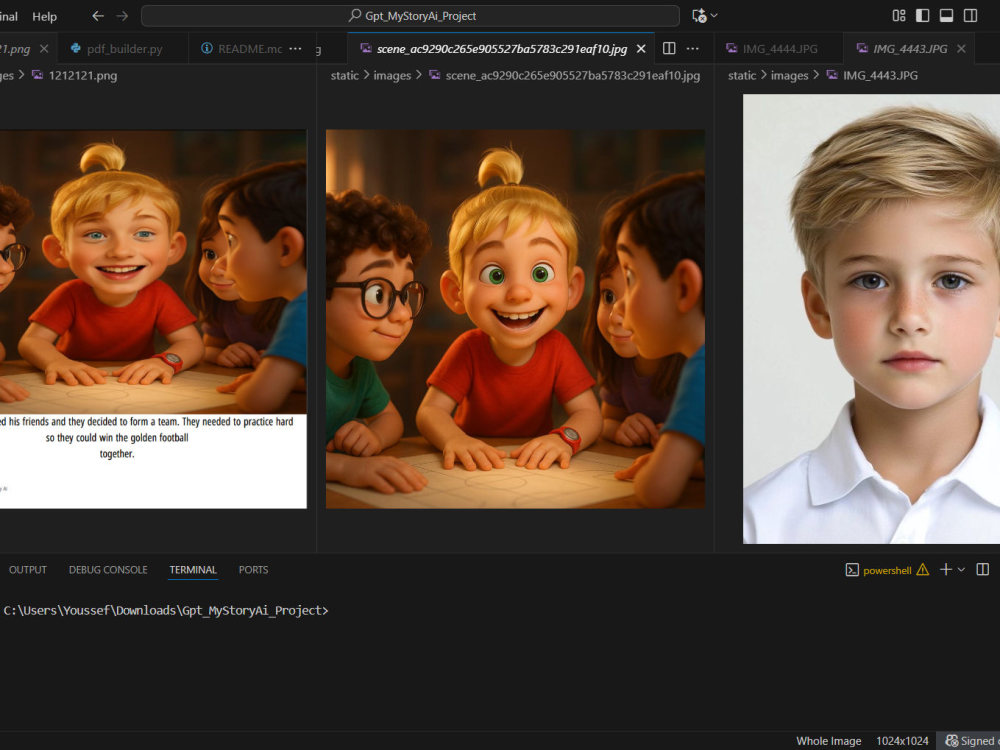1000x750 pixels.
Task: Click images breadcrumb above IMG_4443 preview
Action: pos(790,75)
